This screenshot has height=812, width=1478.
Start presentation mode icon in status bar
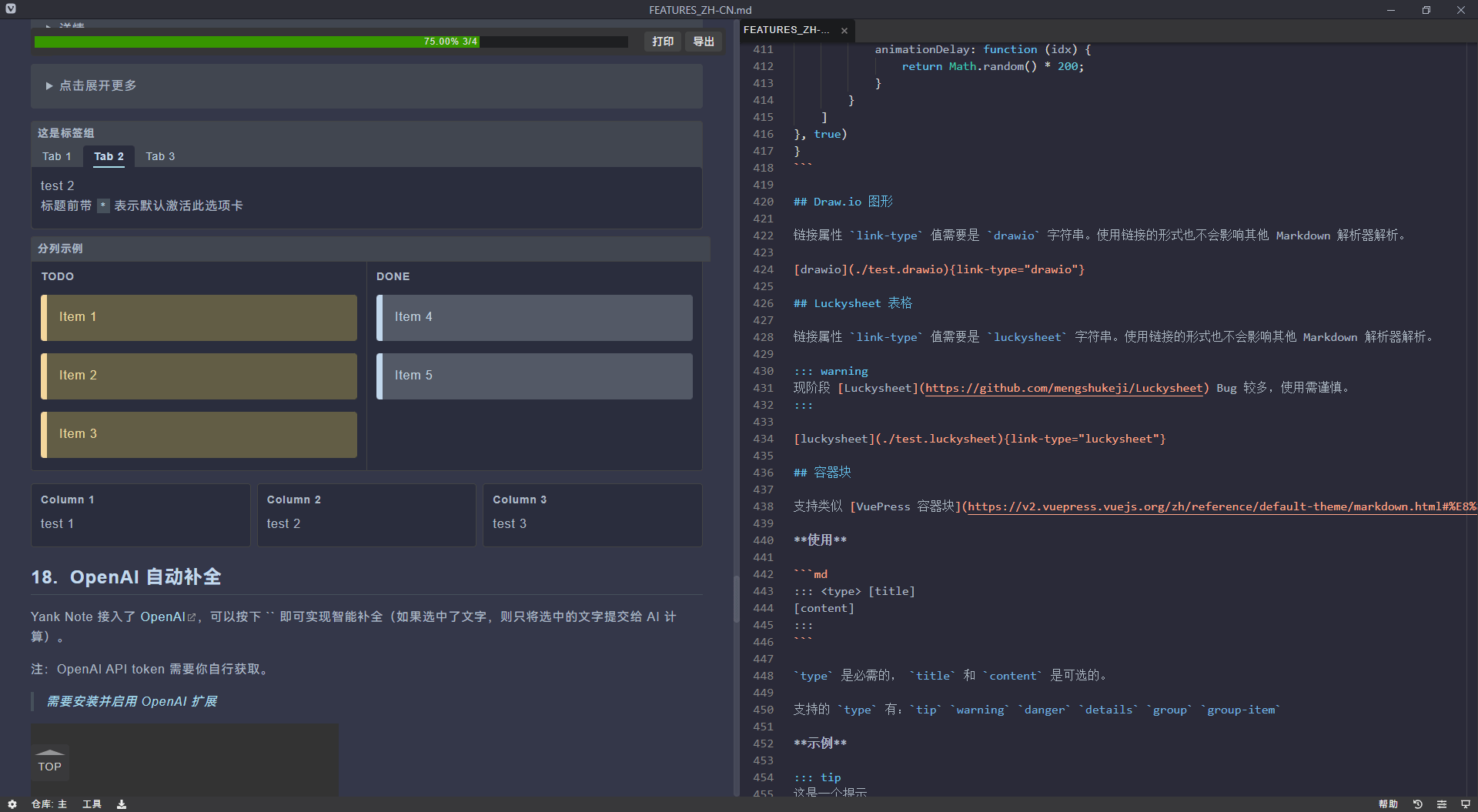1466,804
